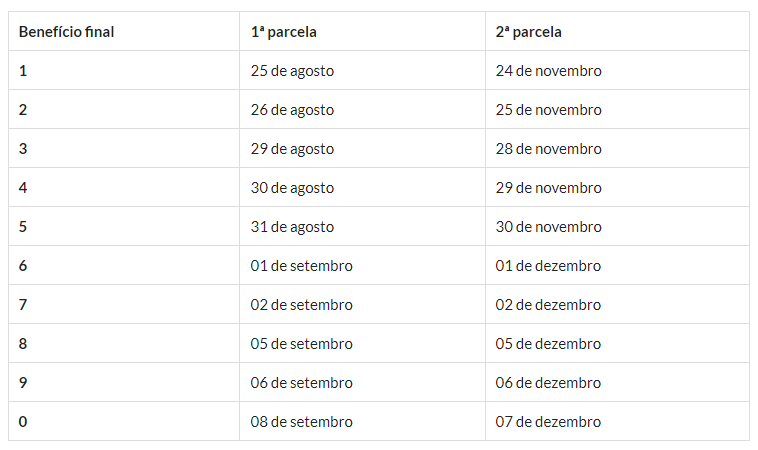Image resolution: width=758 pixels, height=450 pixels.
Task: Click the "02 de dezembro" cell
Action: pyautogui.click(x=549, y=305)
